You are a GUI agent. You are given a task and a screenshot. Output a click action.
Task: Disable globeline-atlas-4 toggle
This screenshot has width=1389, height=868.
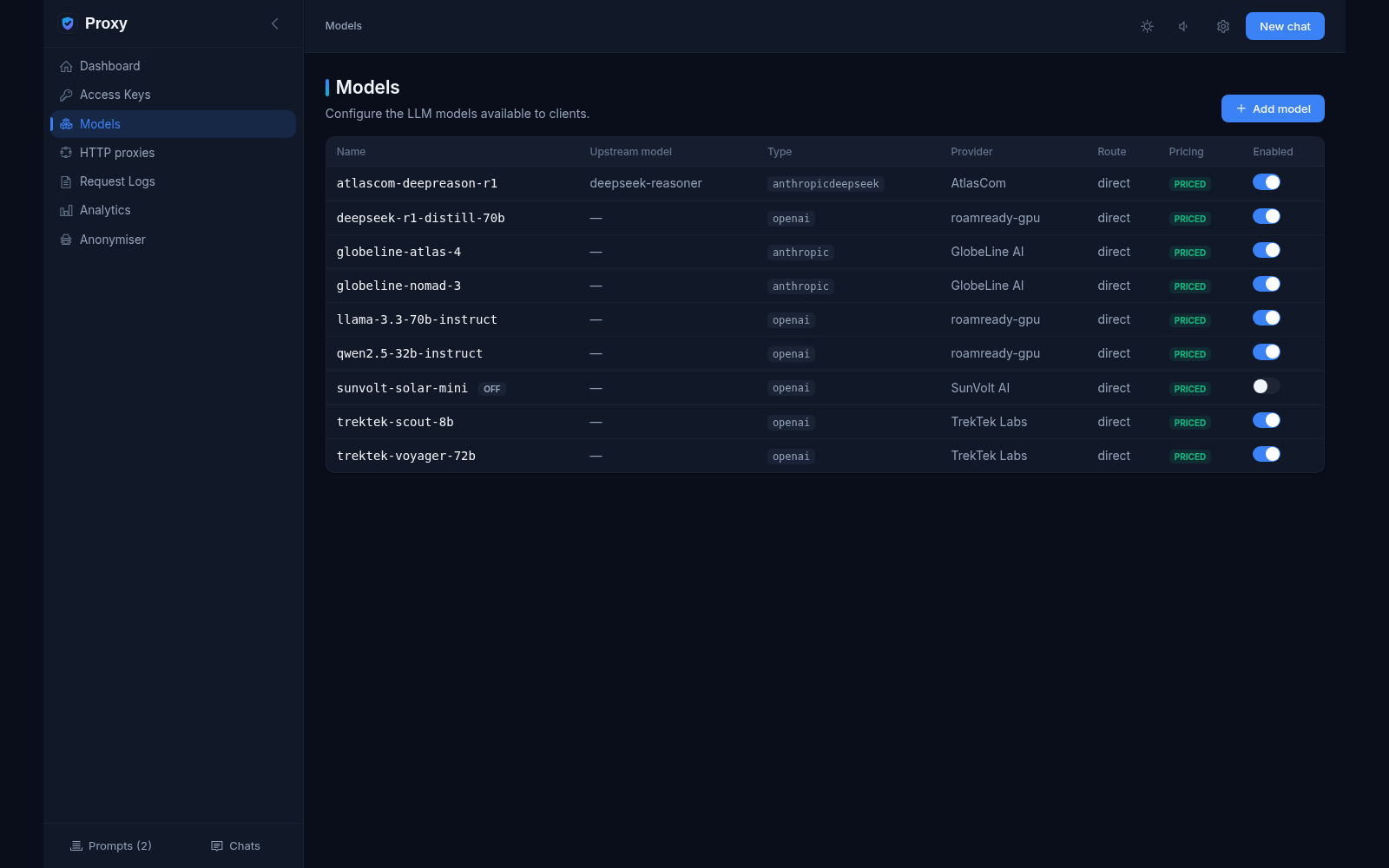1267,250
